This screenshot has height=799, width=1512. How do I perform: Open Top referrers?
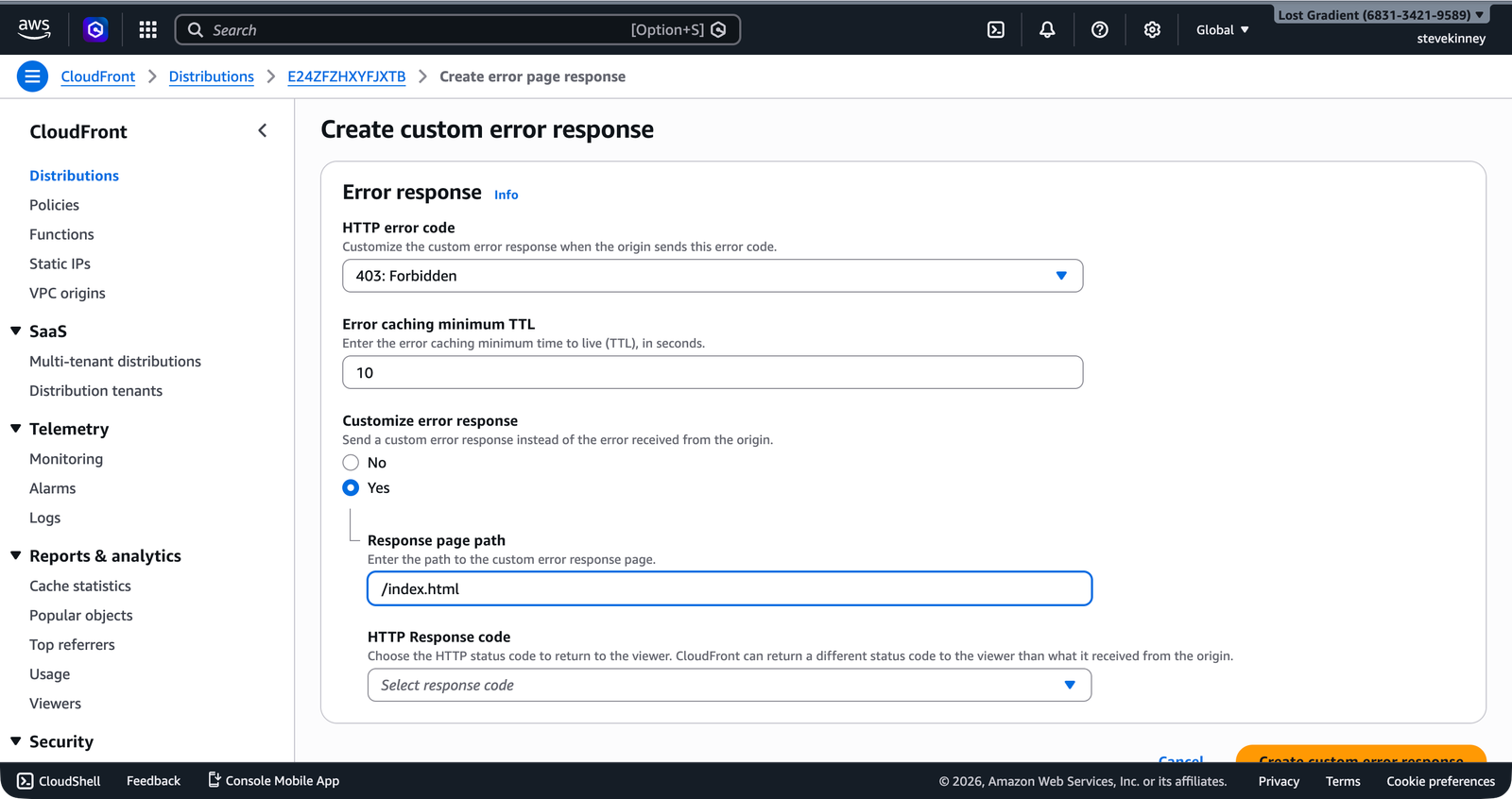click(72, 645)
